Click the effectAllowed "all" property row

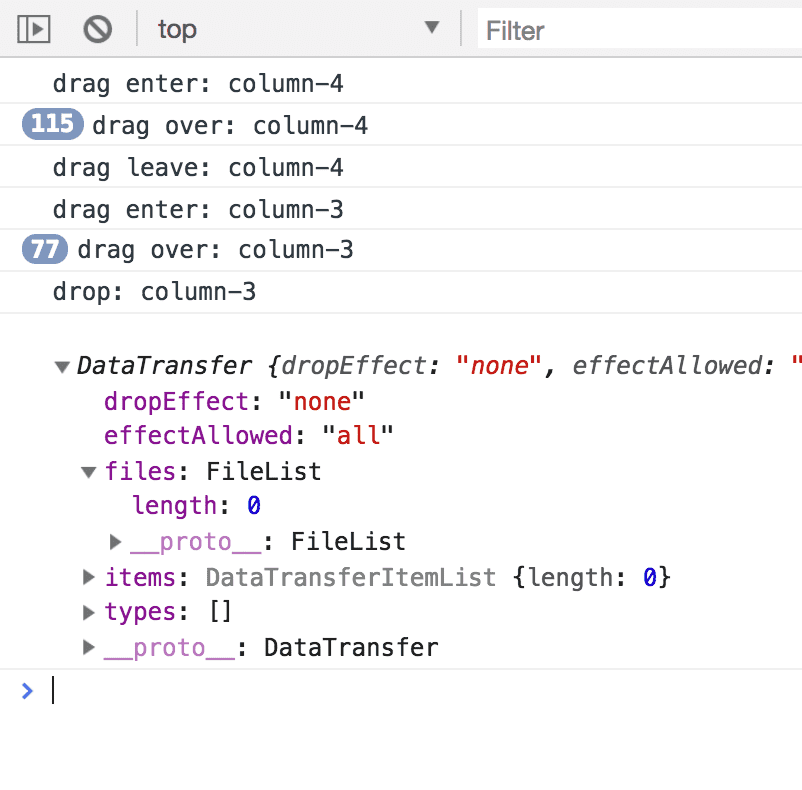click(249, 435)
